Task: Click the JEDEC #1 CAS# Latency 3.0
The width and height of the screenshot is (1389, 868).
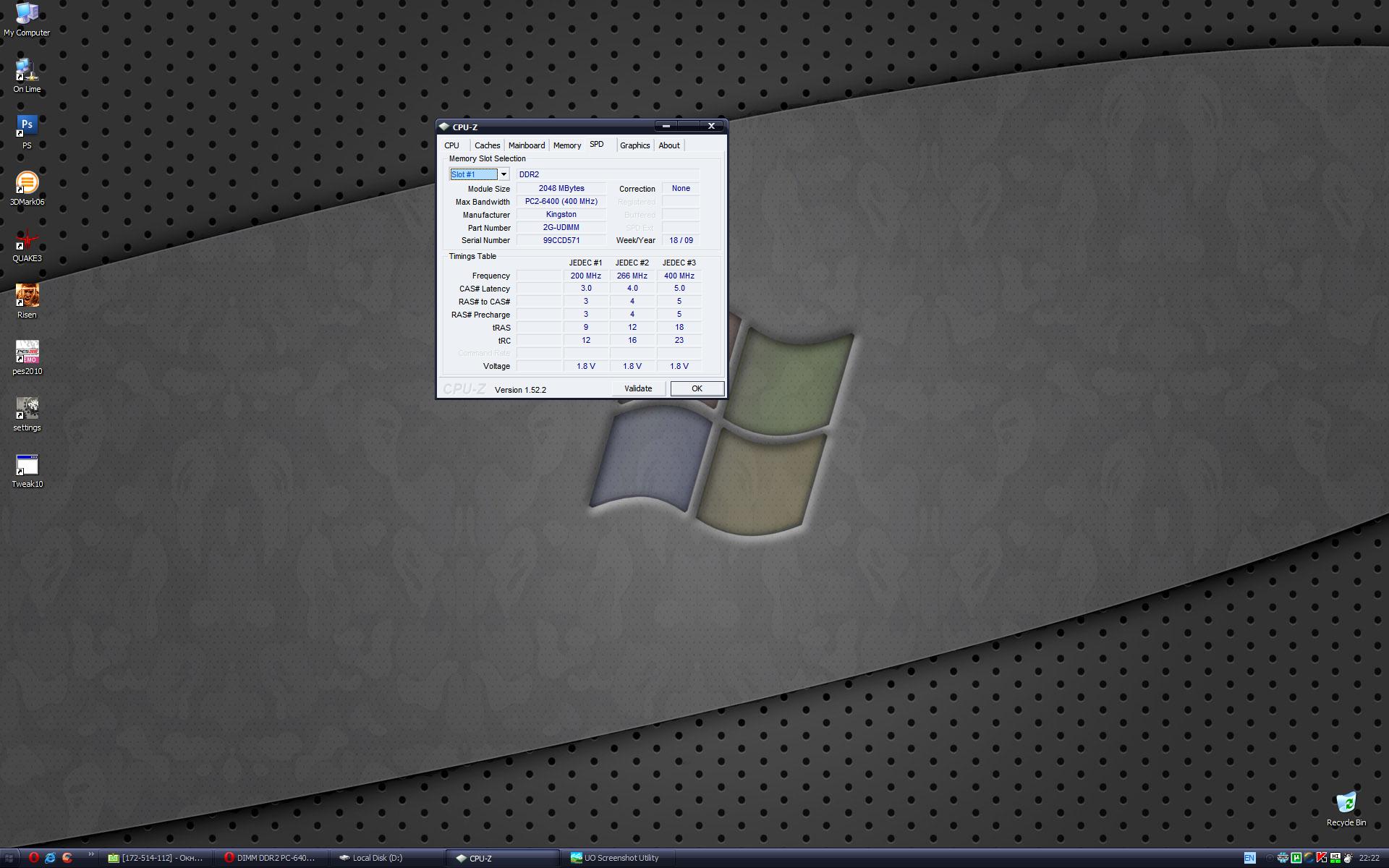Action: [586, 288]
